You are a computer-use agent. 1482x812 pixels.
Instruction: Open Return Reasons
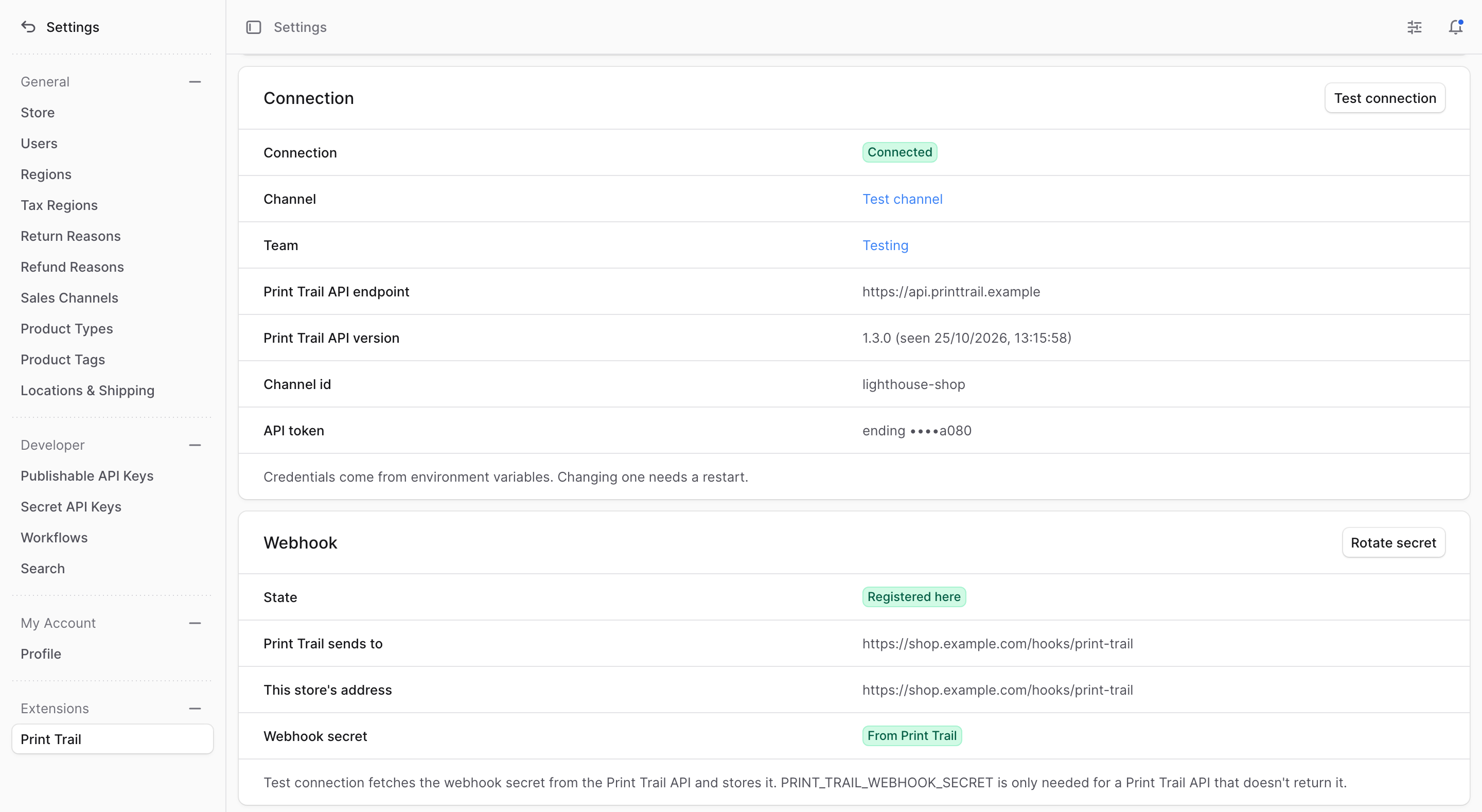113,236
